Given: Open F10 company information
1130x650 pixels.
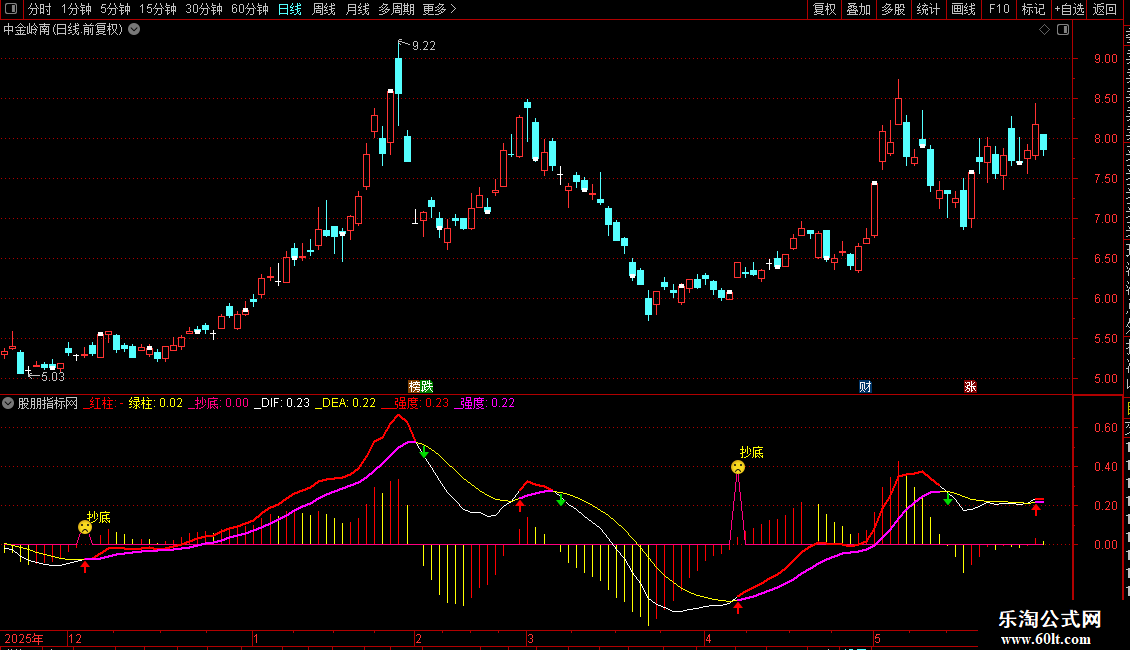Looking at the screenshot, I should click(x=999, y=9).
